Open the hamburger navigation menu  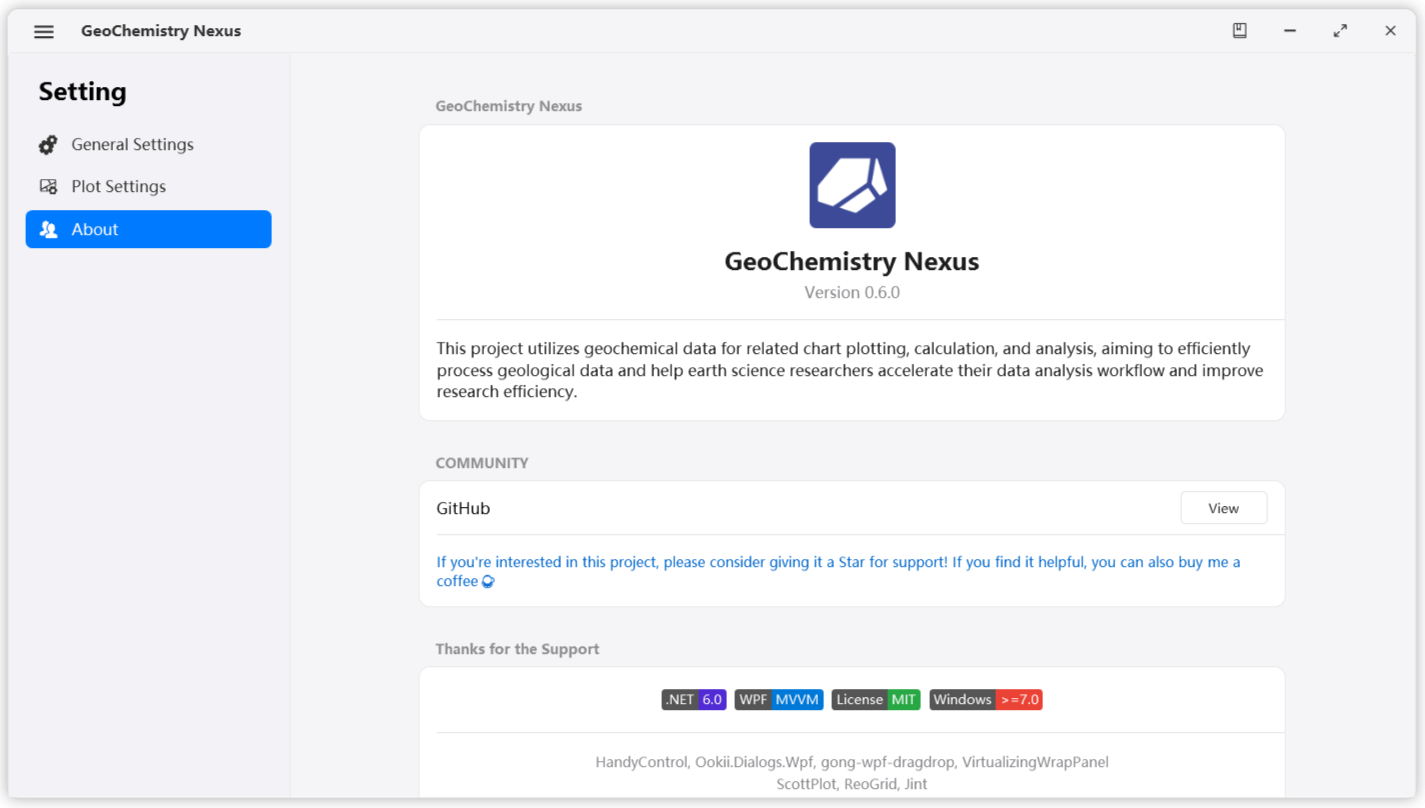(x=44, y=31)
